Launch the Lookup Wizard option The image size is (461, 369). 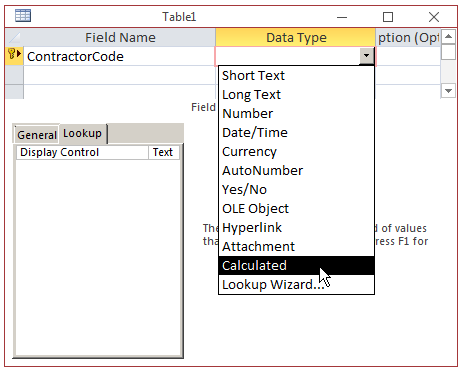click(x=296, y=285)
